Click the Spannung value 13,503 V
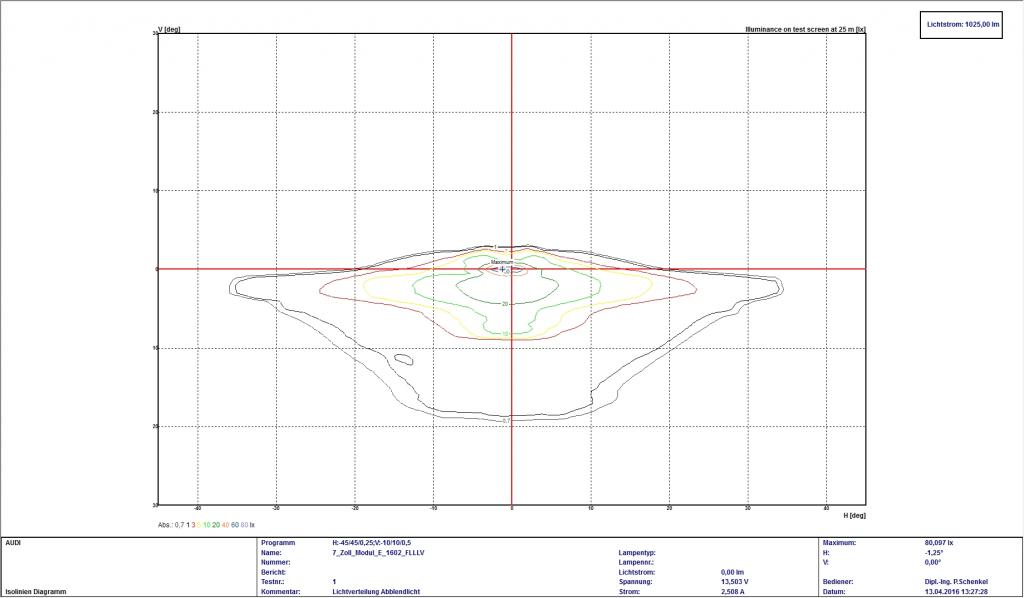The height and width of the screenshot is (598, 1024). (736, 581)
